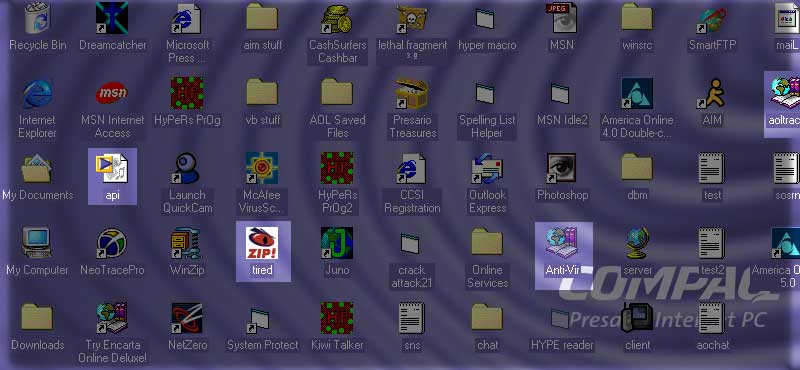This screenshot has height=370, width=800.
Task: Open the test2 text file icon
Action: [x=712, y=243]
